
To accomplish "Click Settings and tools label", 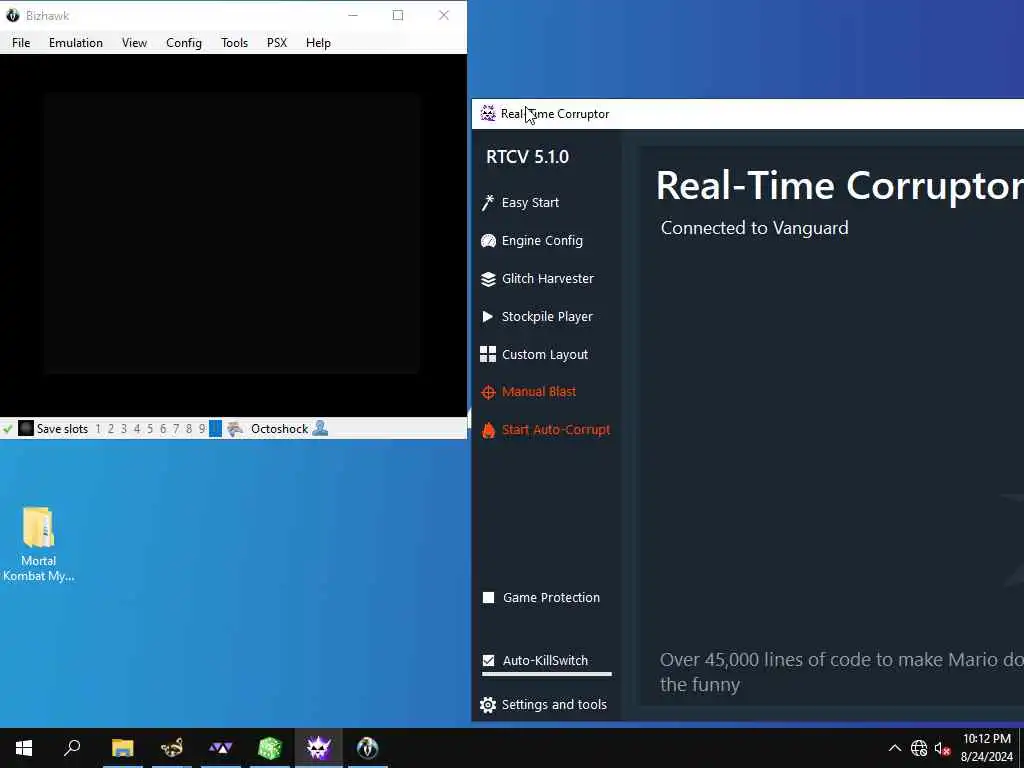I will (x=554, y=705).
